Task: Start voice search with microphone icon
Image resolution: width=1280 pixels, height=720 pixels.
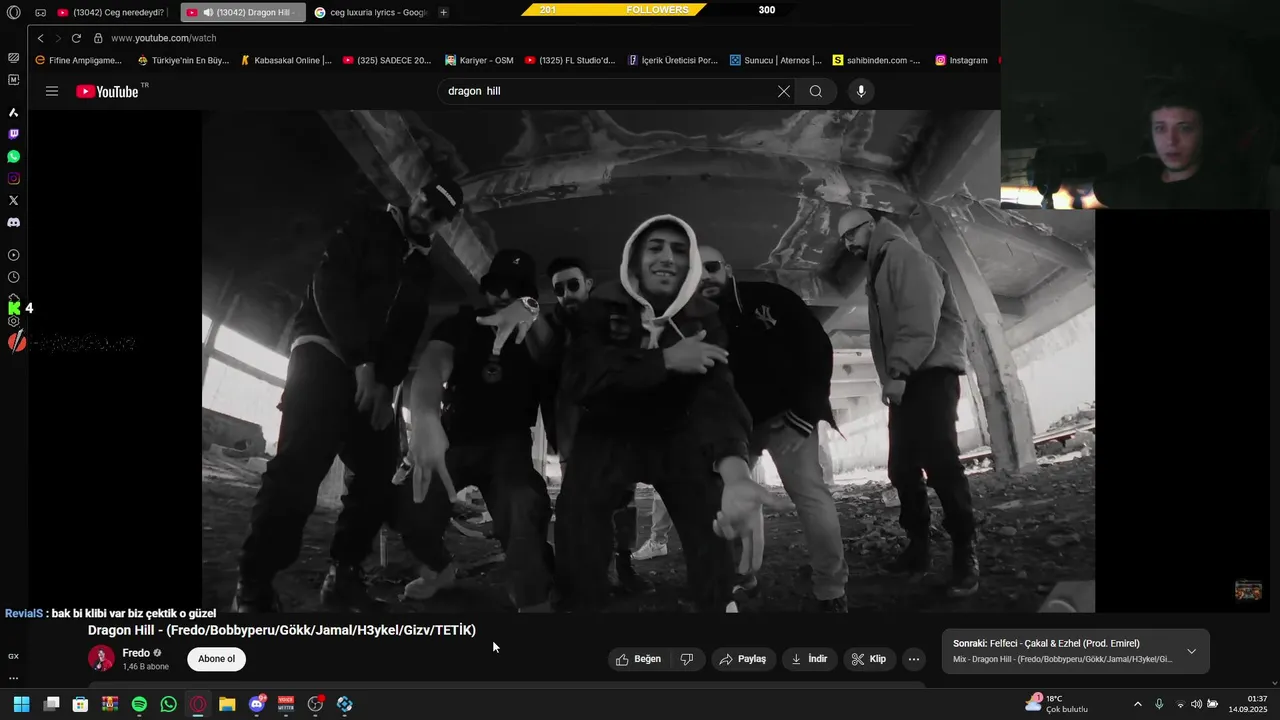Action: [861, 91]
